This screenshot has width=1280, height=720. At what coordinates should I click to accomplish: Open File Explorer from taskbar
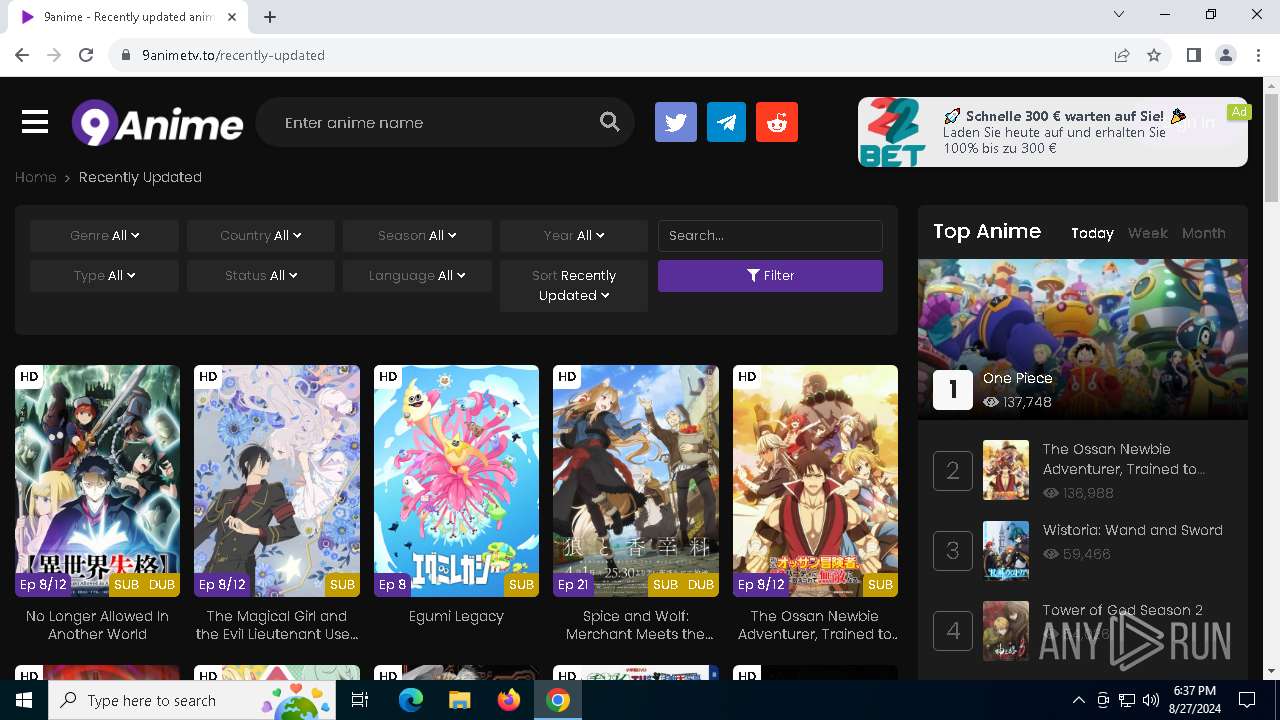point(459,700)
